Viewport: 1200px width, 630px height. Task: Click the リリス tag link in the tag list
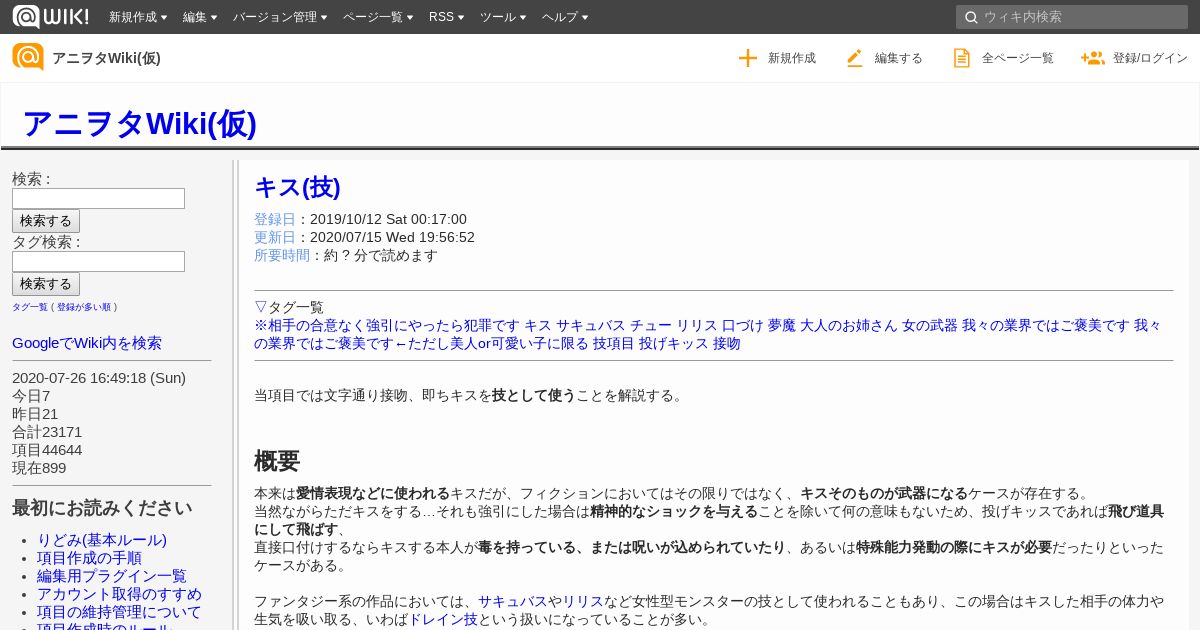point(697,325)
